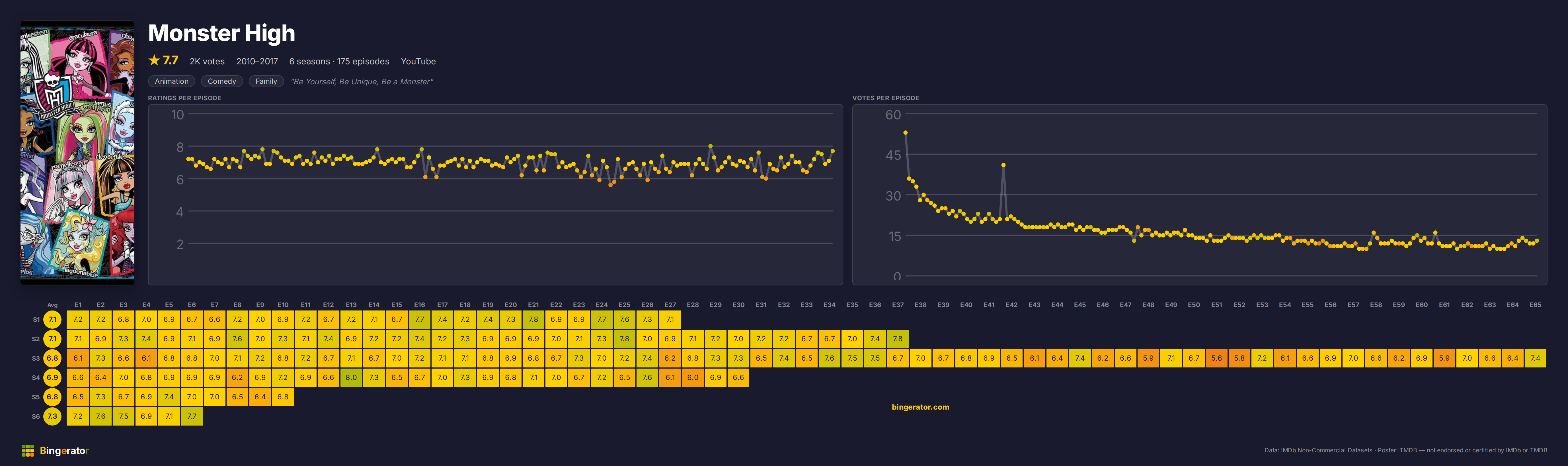Click the S4 E13 cell rated 8.0
Image resolution: width=1568 pixels, height=466 pixels.
coord(351,378)
